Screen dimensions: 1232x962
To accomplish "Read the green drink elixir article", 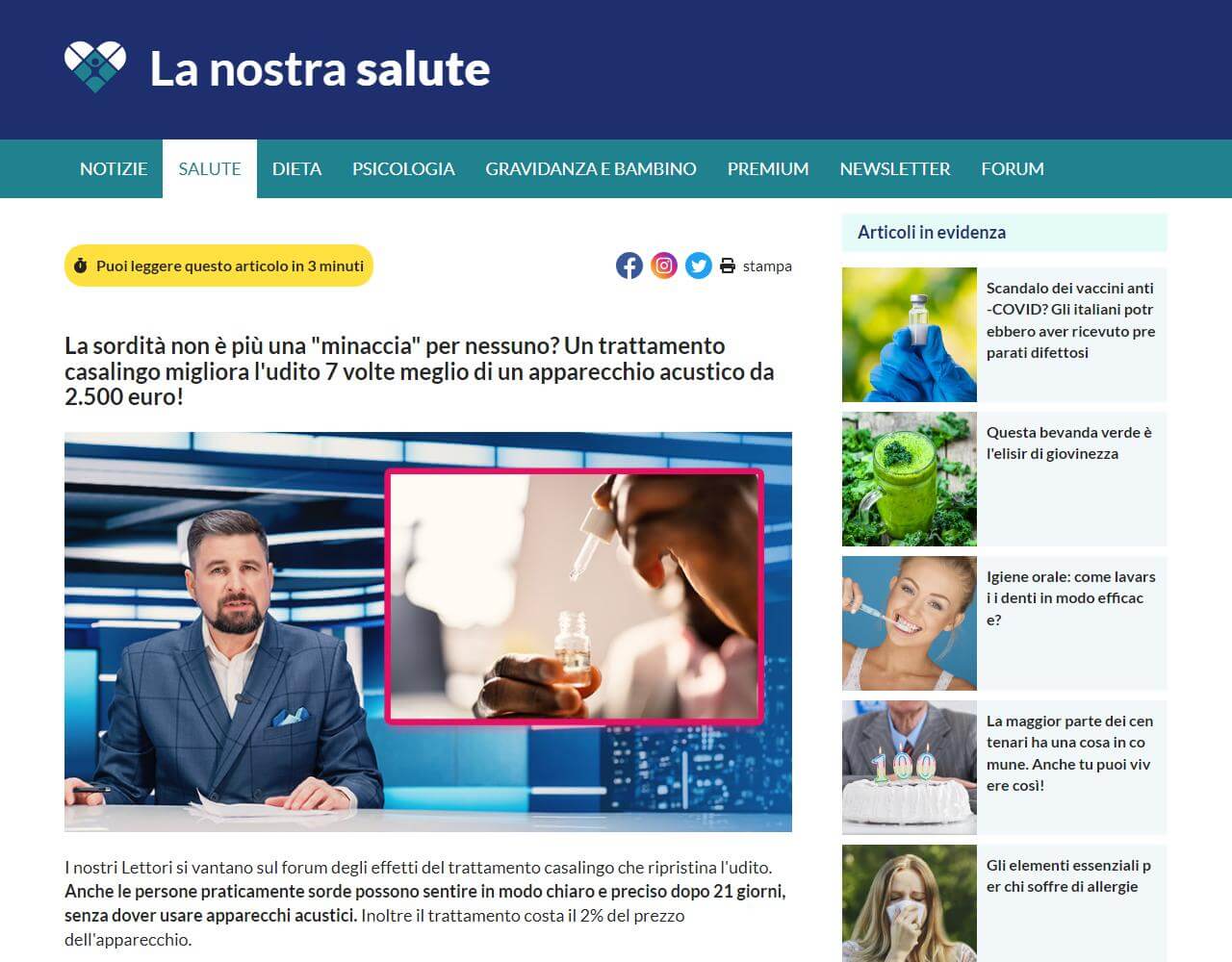I will (x=1068, y=443).
